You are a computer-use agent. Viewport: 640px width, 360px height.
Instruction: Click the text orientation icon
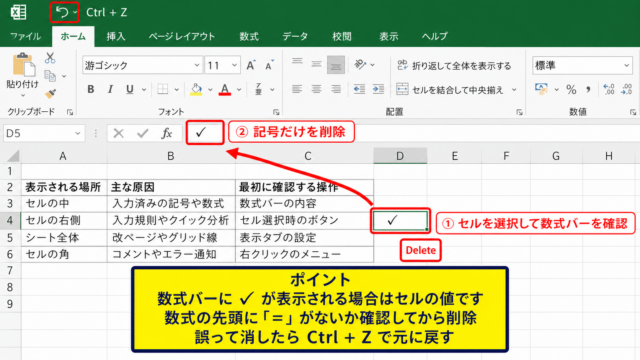[x=360, y=64]
